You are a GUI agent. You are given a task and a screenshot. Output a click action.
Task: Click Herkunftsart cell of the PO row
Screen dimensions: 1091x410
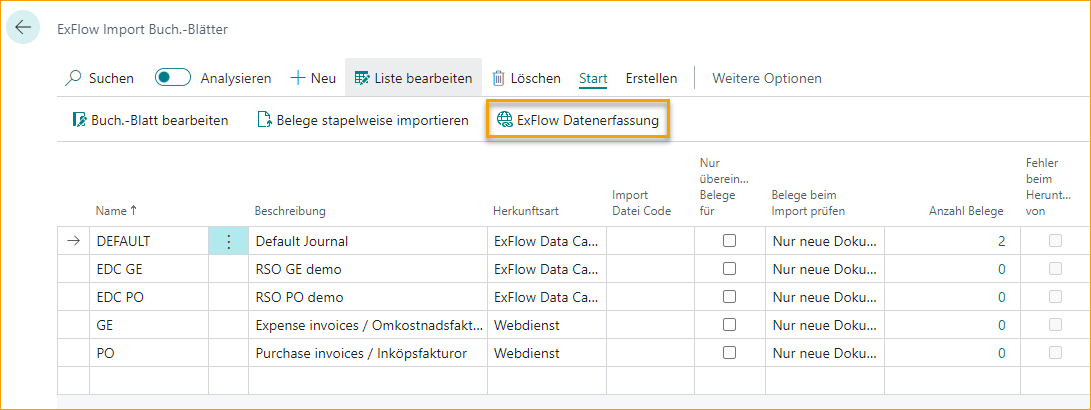546,353
